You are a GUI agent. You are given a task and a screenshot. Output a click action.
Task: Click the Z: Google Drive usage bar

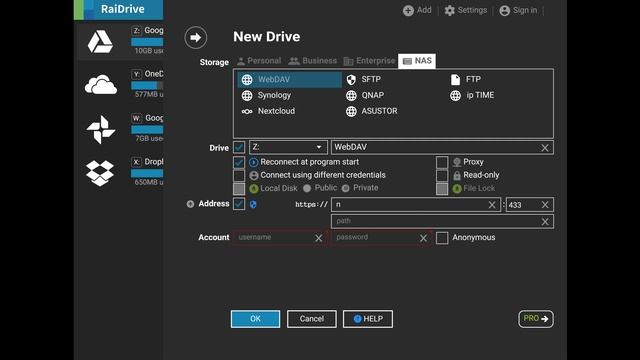coord(147,42)
